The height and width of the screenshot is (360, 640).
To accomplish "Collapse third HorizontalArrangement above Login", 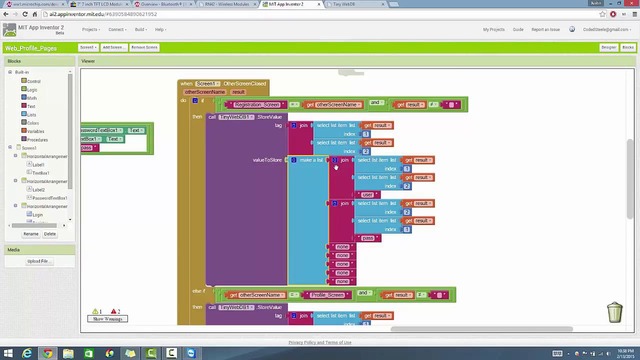I will 16,205.
